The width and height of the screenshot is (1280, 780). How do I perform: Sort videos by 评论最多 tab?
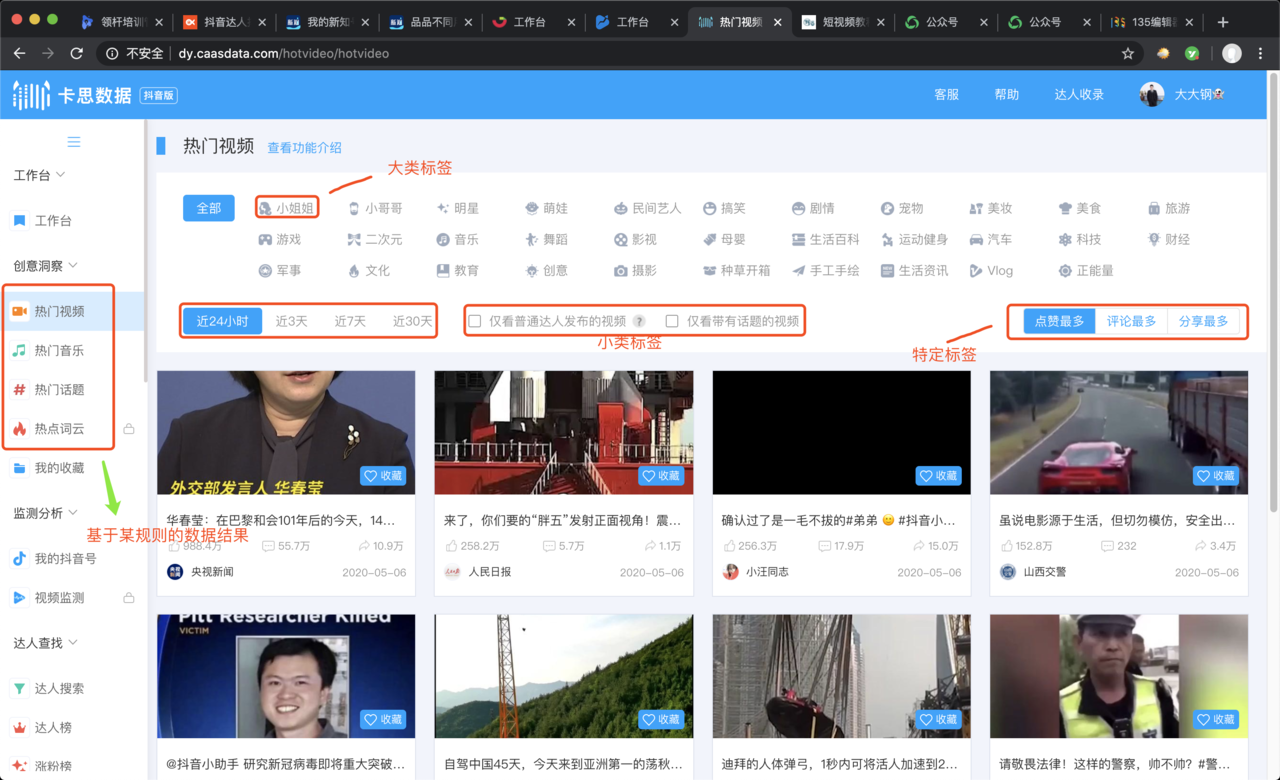[1131, 321]
